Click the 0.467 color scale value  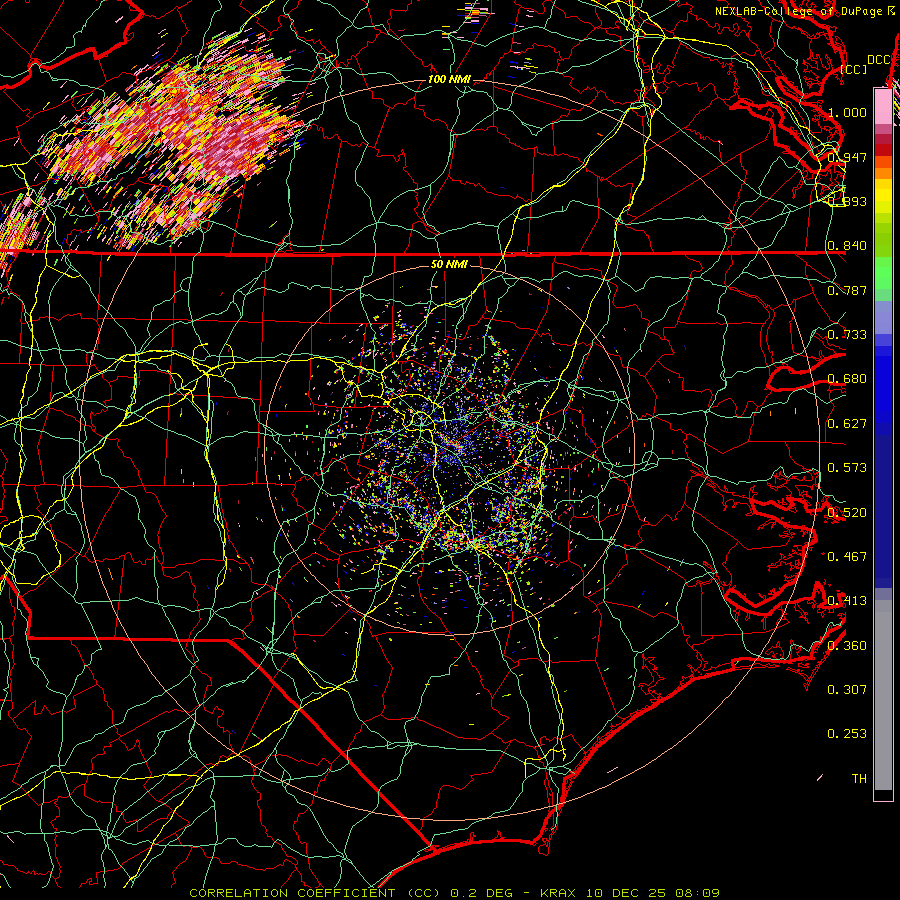[847, 556]
